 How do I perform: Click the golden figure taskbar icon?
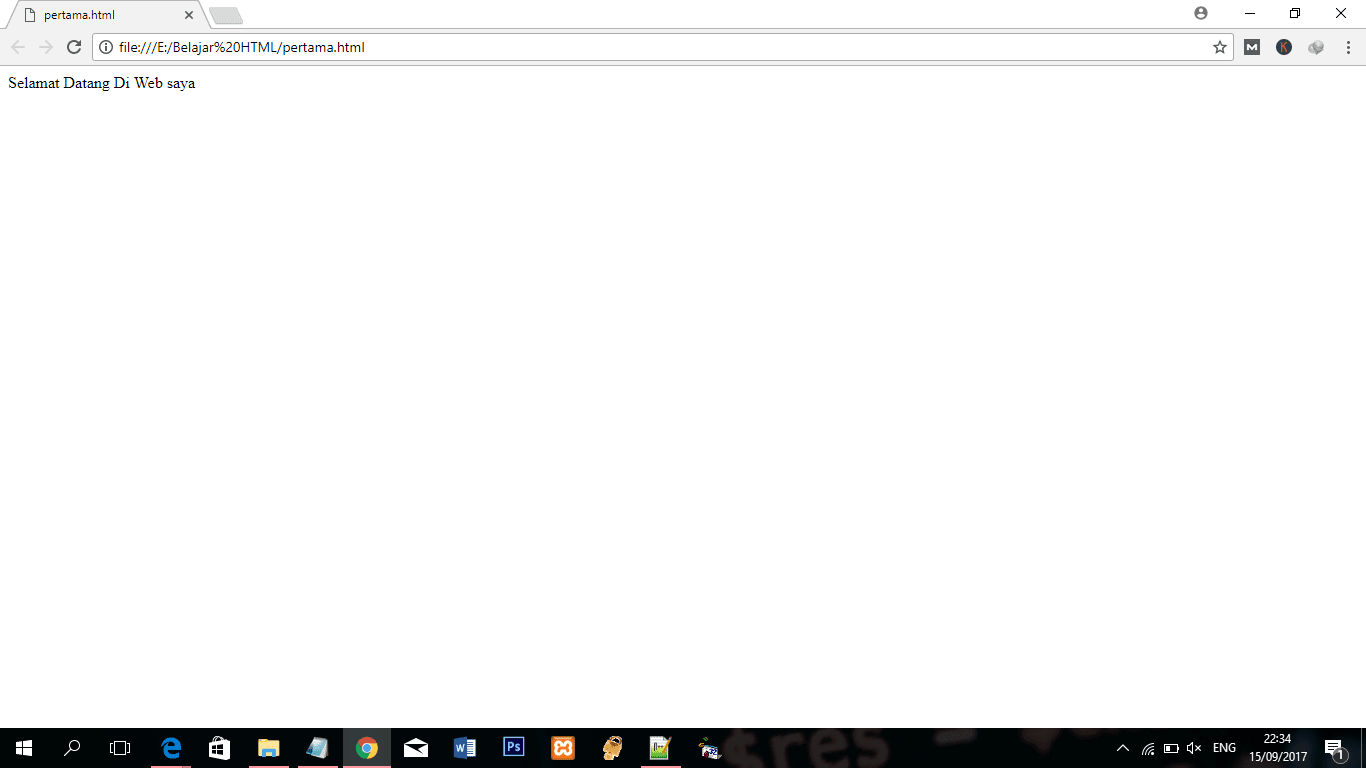[x=612, y=748]
